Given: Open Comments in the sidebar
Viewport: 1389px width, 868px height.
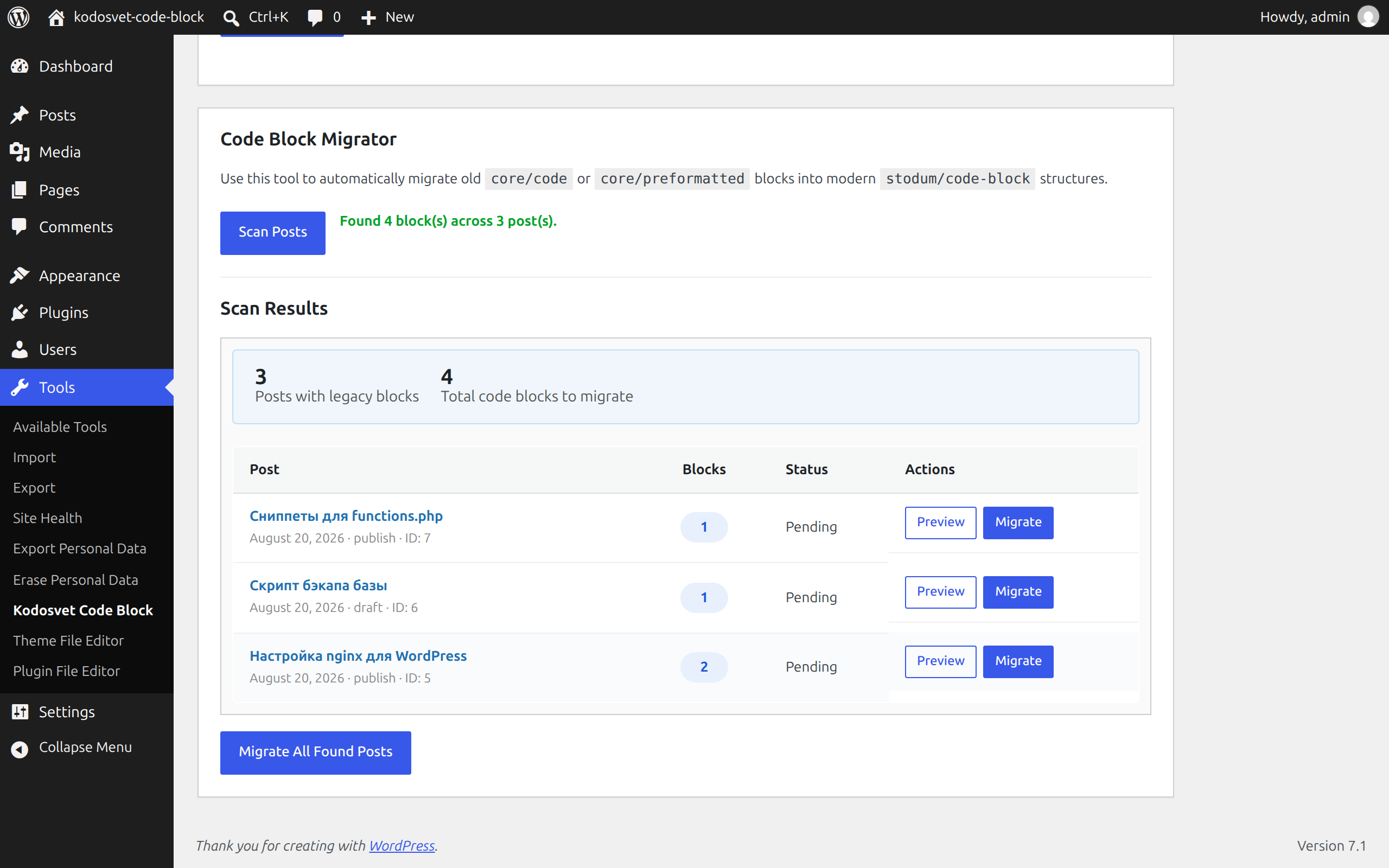Looking at the screenshot, I should tap(87, 227).
